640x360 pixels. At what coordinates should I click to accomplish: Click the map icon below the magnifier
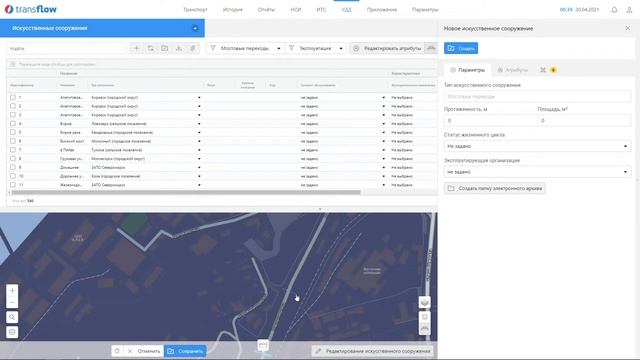coord(12,332)
